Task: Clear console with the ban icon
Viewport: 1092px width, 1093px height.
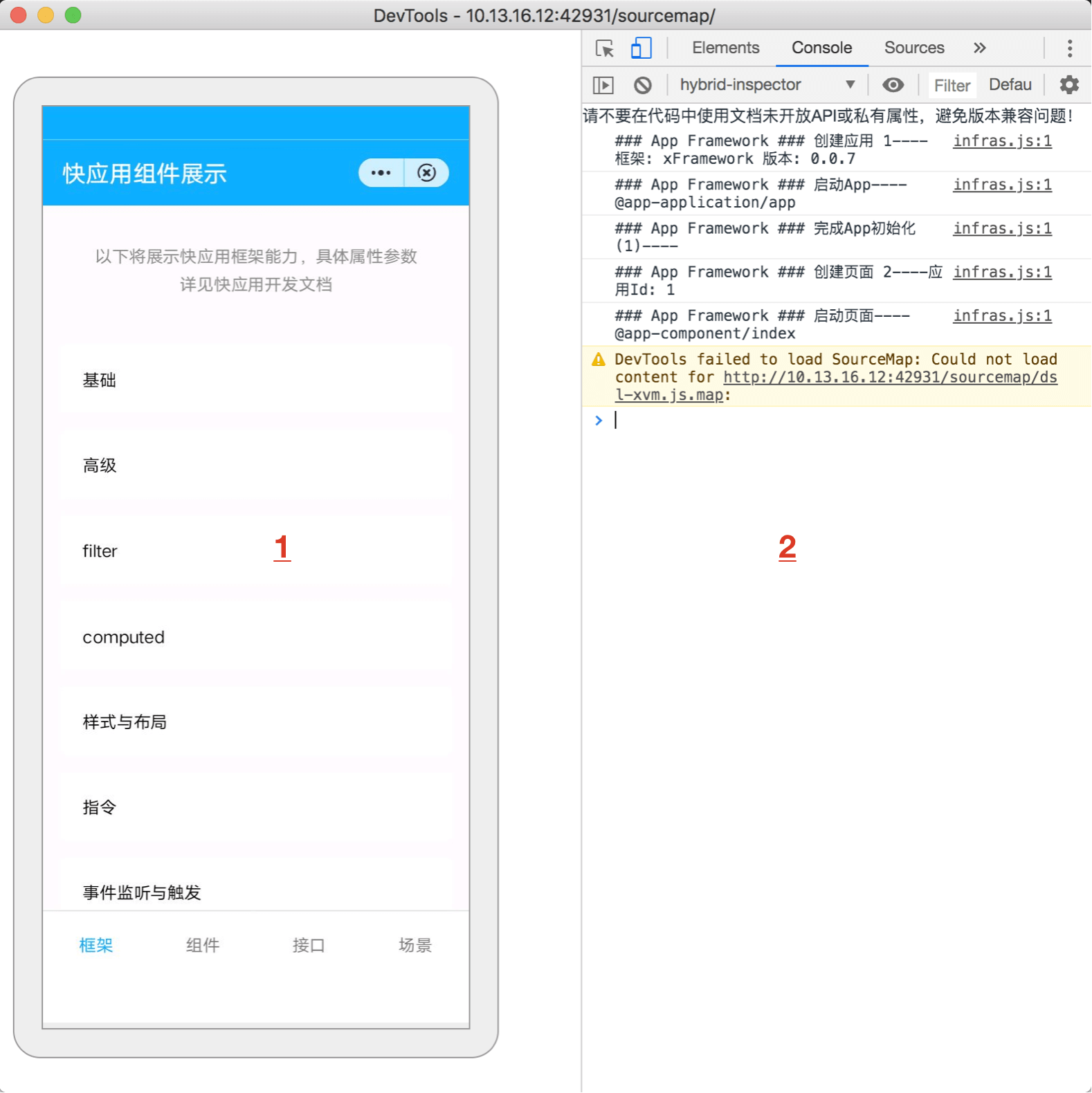Action: pos(643,85)
